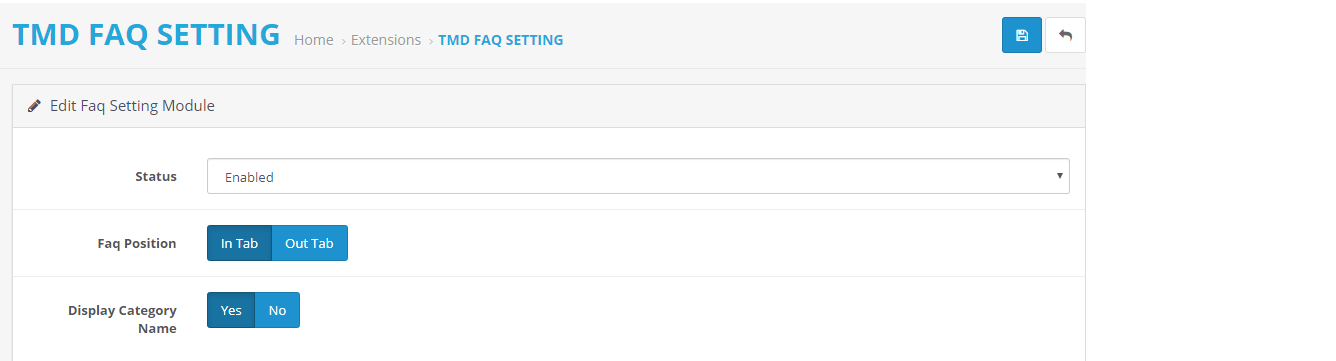Click the Status field label
The width and height of the screenshot is (1336, 361).
tap(156, 176)
